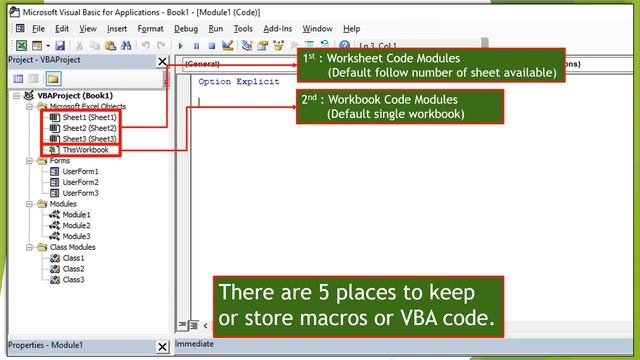Open the Insert UserForm dropdown arrow

click(48, 46)
